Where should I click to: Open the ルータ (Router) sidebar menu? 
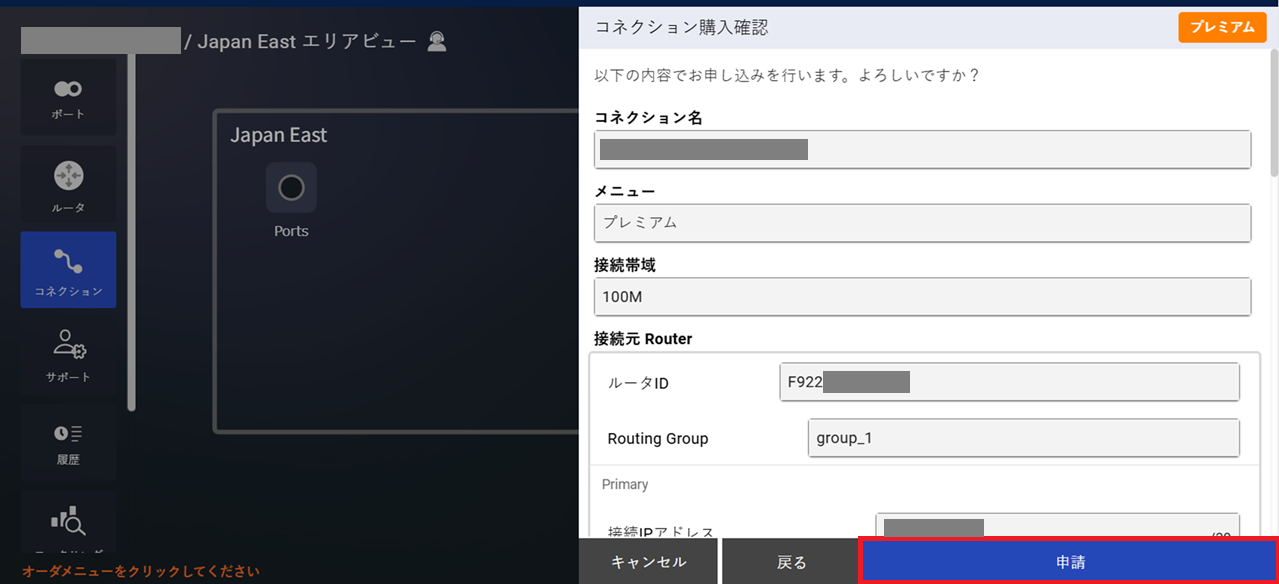click(x=68, y=186)
